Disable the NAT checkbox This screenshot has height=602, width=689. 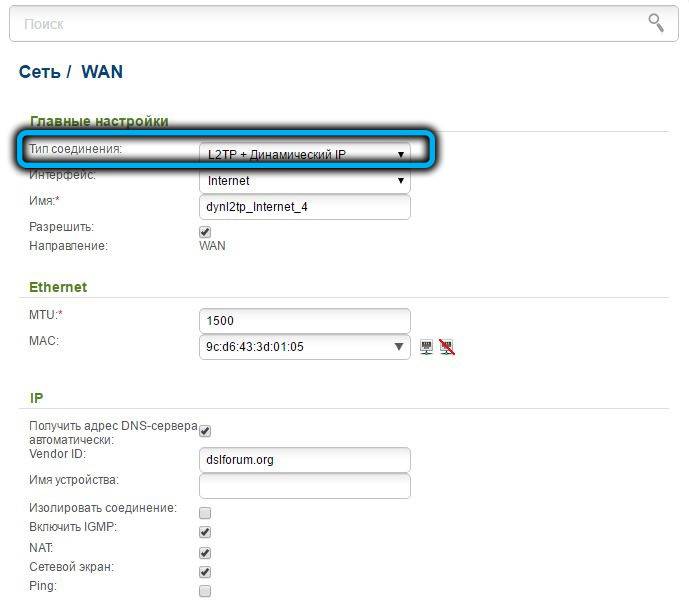[x=205, y=552]
